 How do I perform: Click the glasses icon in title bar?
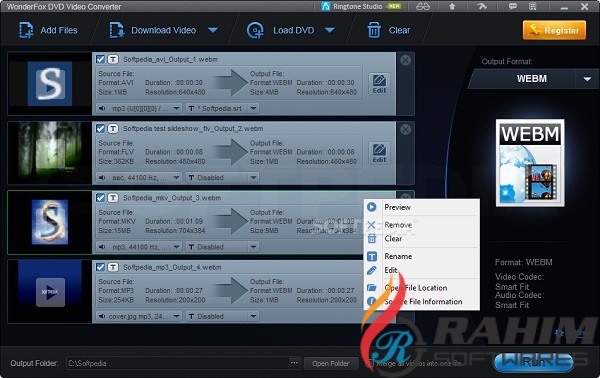423,7
